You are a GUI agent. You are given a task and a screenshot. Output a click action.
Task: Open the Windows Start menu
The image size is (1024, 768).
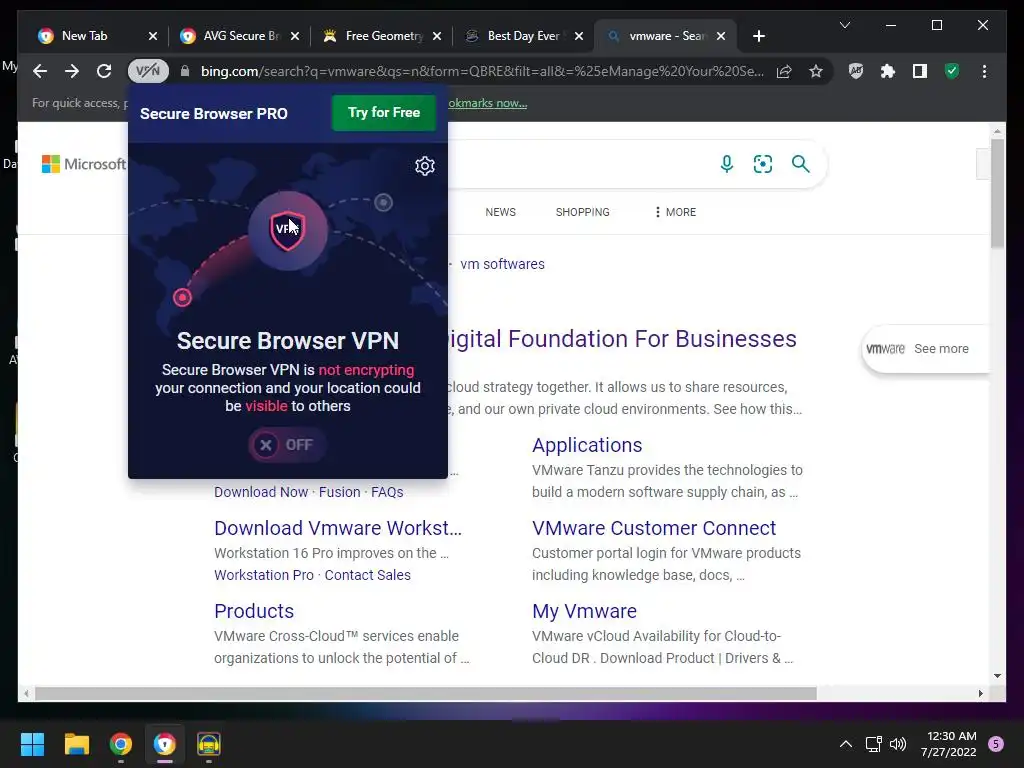(x=32, y=744)
